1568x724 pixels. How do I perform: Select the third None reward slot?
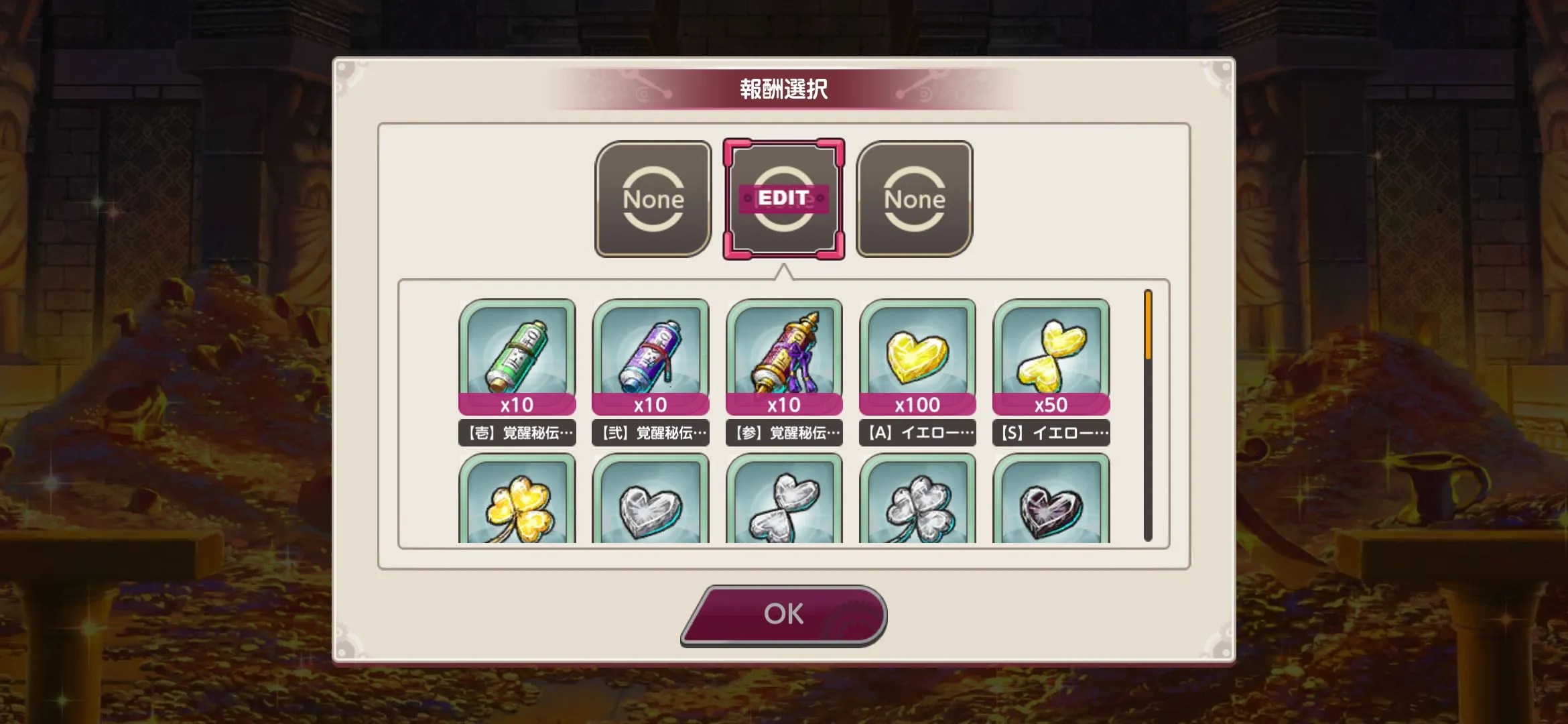point(915,199)
